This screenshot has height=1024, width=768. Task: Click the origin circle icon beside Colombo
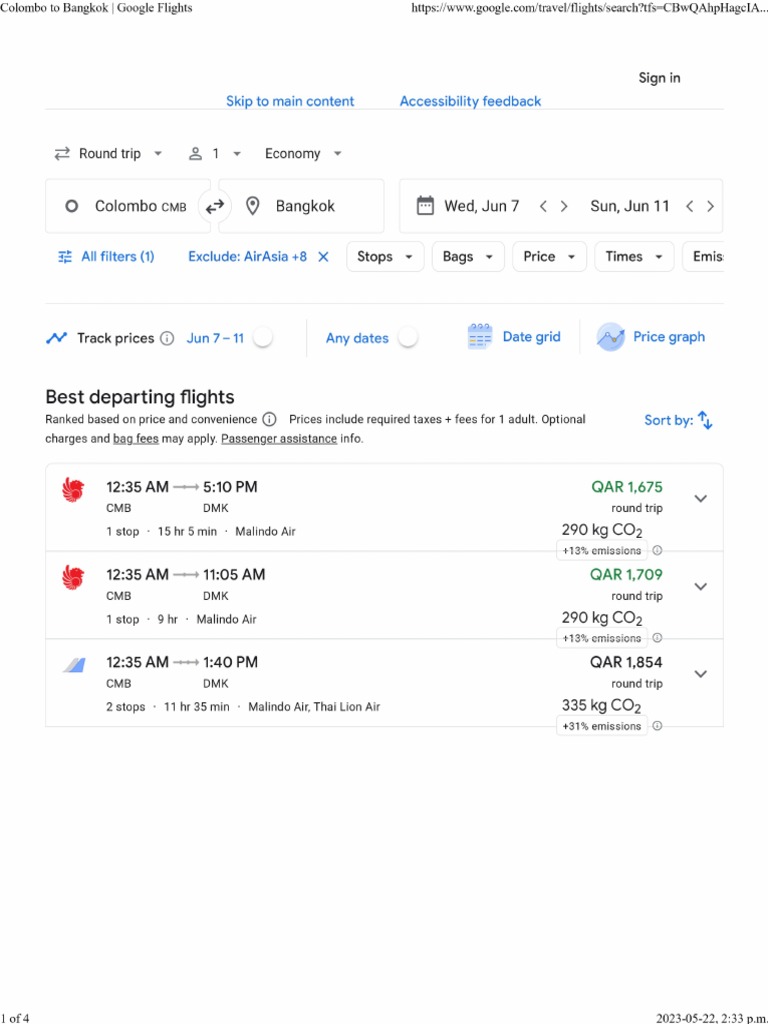click(72, 206)
